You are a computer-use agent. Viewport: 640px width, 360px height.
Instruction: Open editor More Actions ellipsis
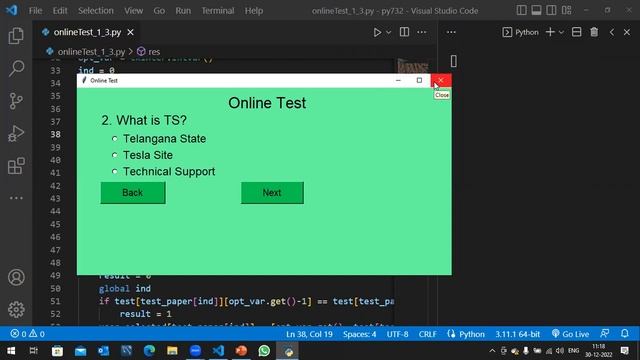[x=422, y=32]
